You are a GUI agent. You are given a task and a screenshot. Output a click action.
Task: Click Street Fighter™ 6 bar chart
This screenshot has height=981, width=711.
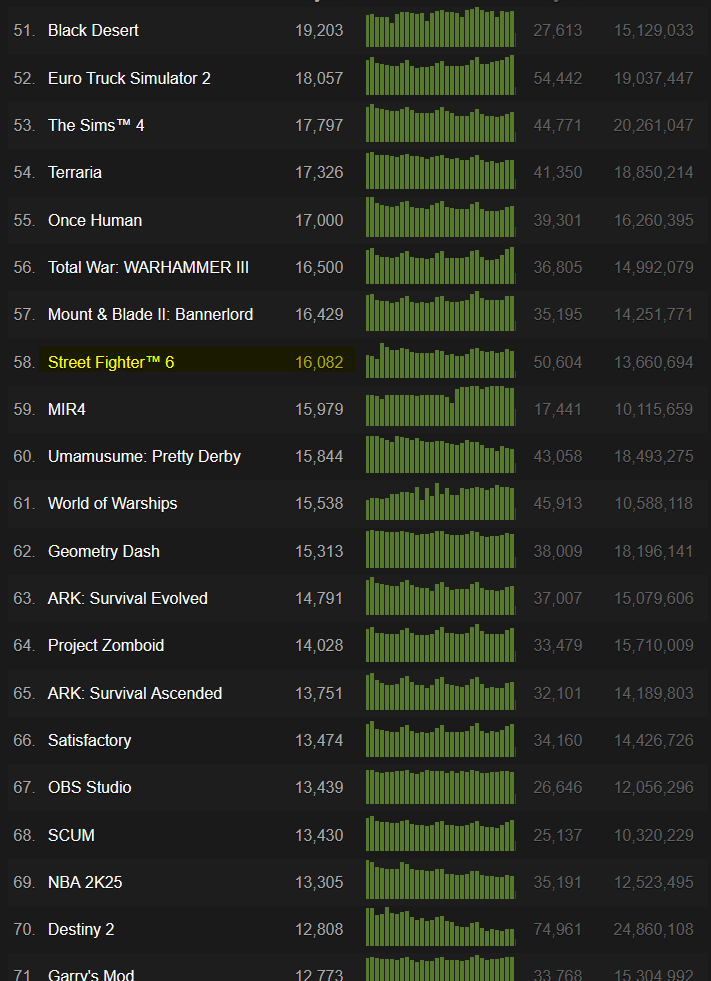[441, 360]
